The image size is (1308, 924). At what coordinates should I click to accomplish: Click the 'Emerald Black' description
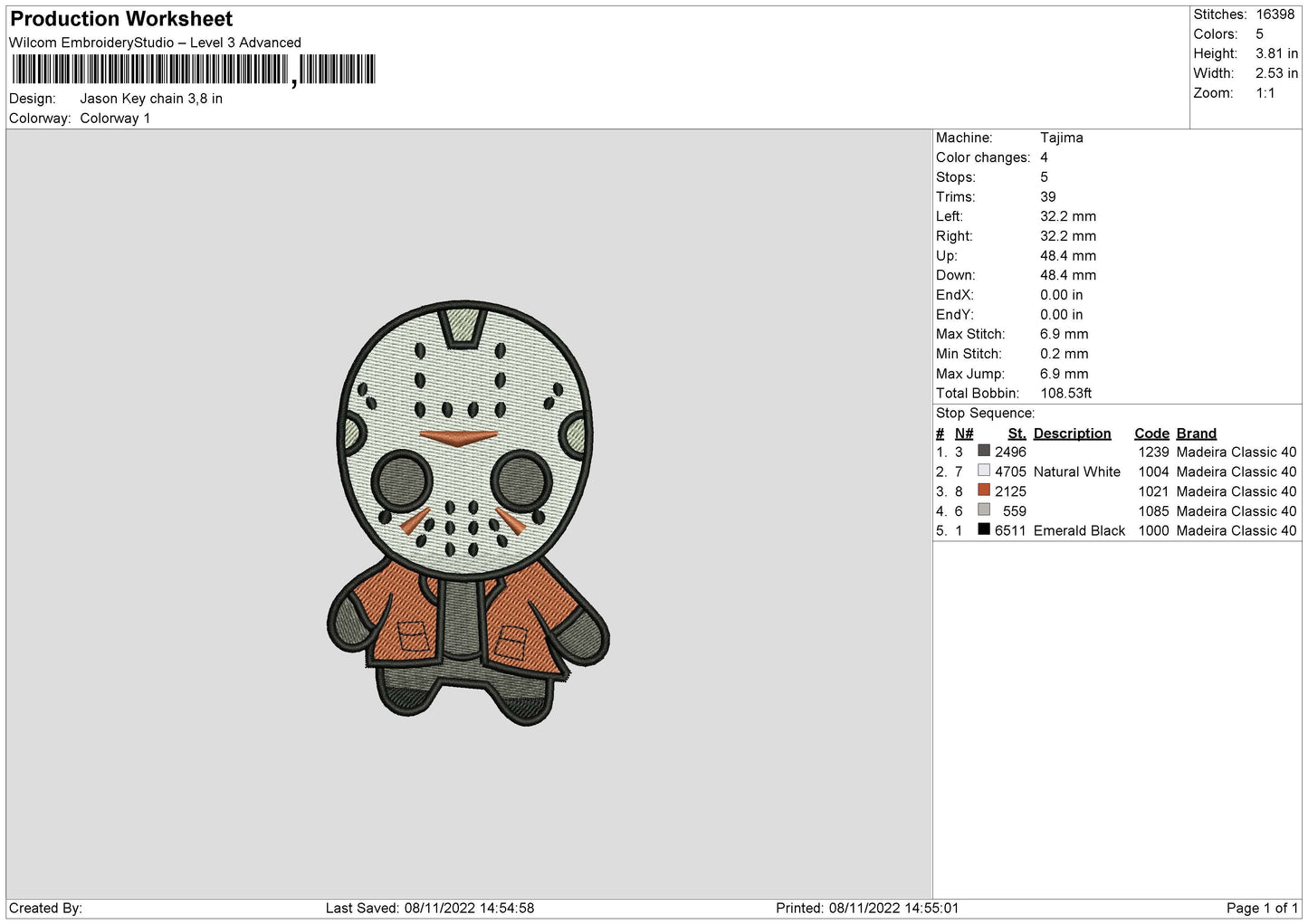click(x=1079, y=531)
